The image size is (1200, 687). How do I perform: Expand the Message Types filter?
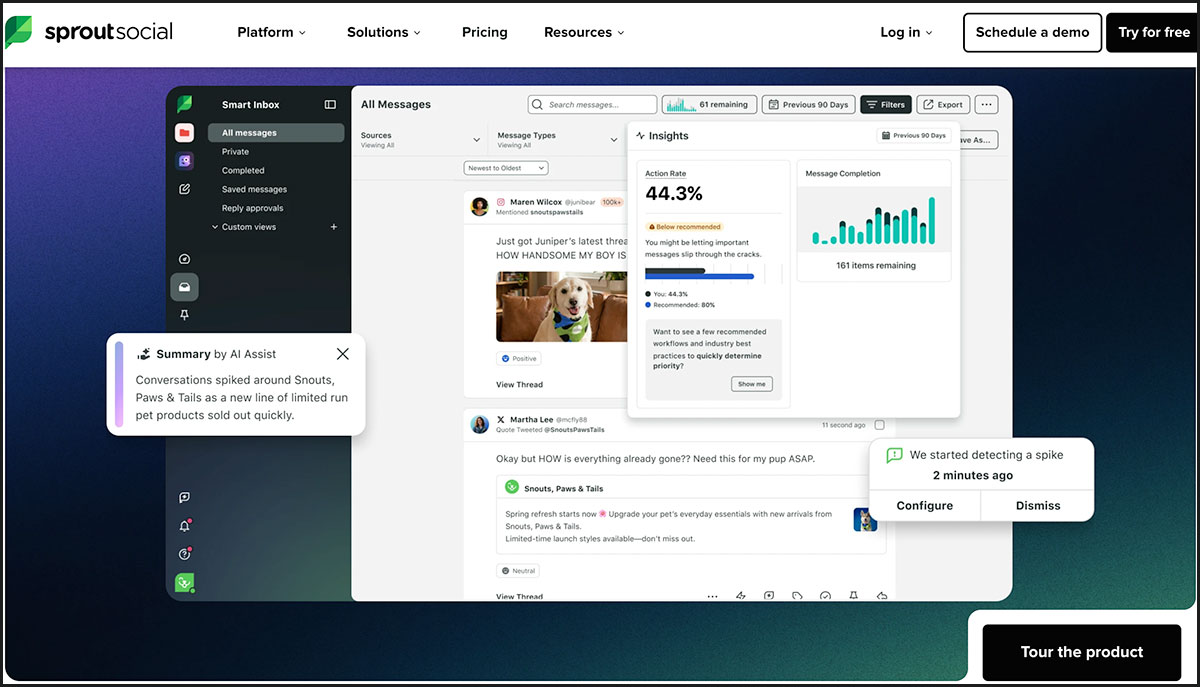click(x=557, y=140)
